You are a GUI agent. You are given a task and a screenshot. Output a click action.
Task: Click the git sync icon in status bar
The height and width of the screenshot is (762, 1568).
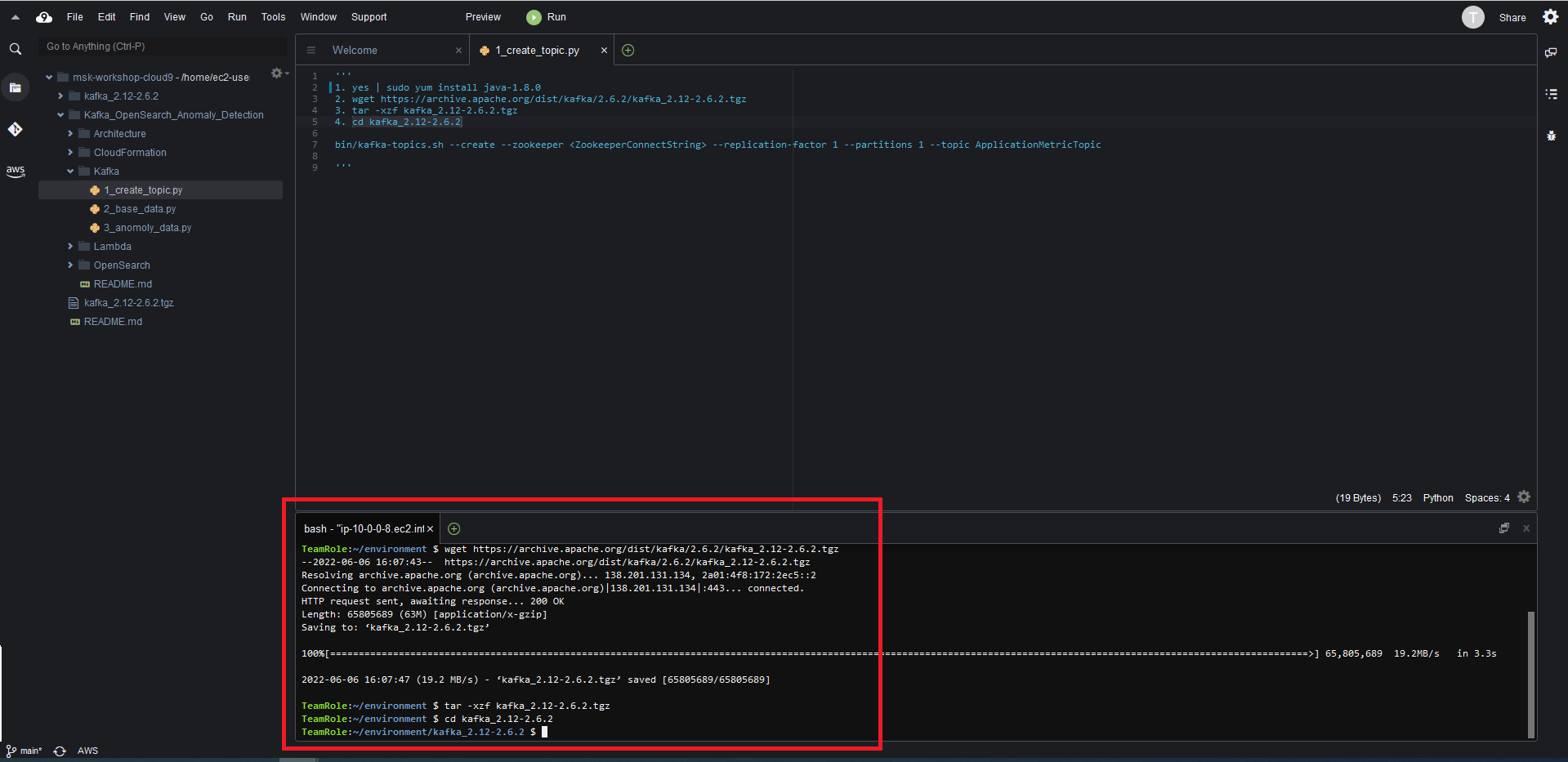point(60,751)
